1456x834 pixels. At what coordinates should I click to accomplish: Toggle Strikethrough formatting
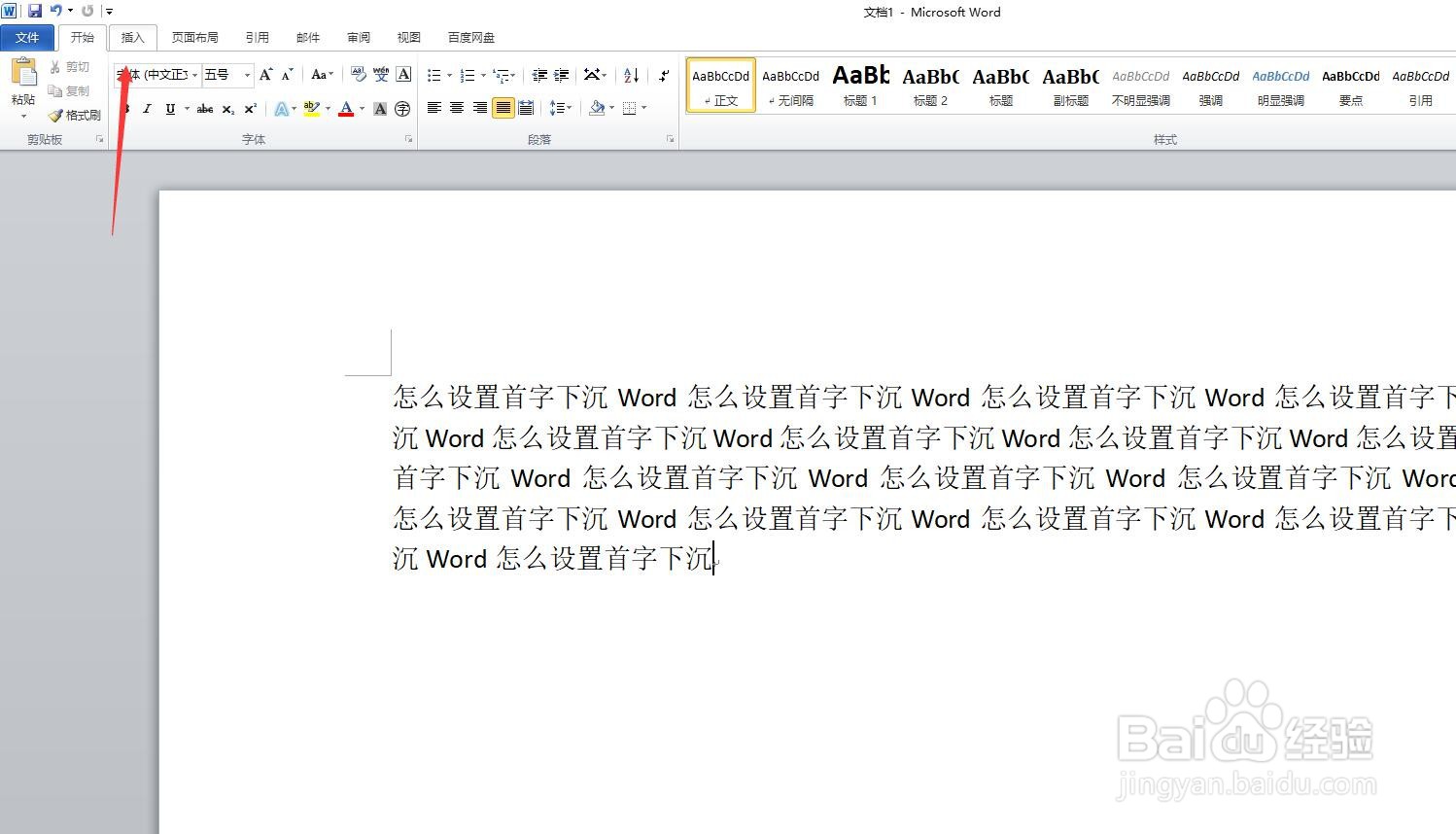205,109
